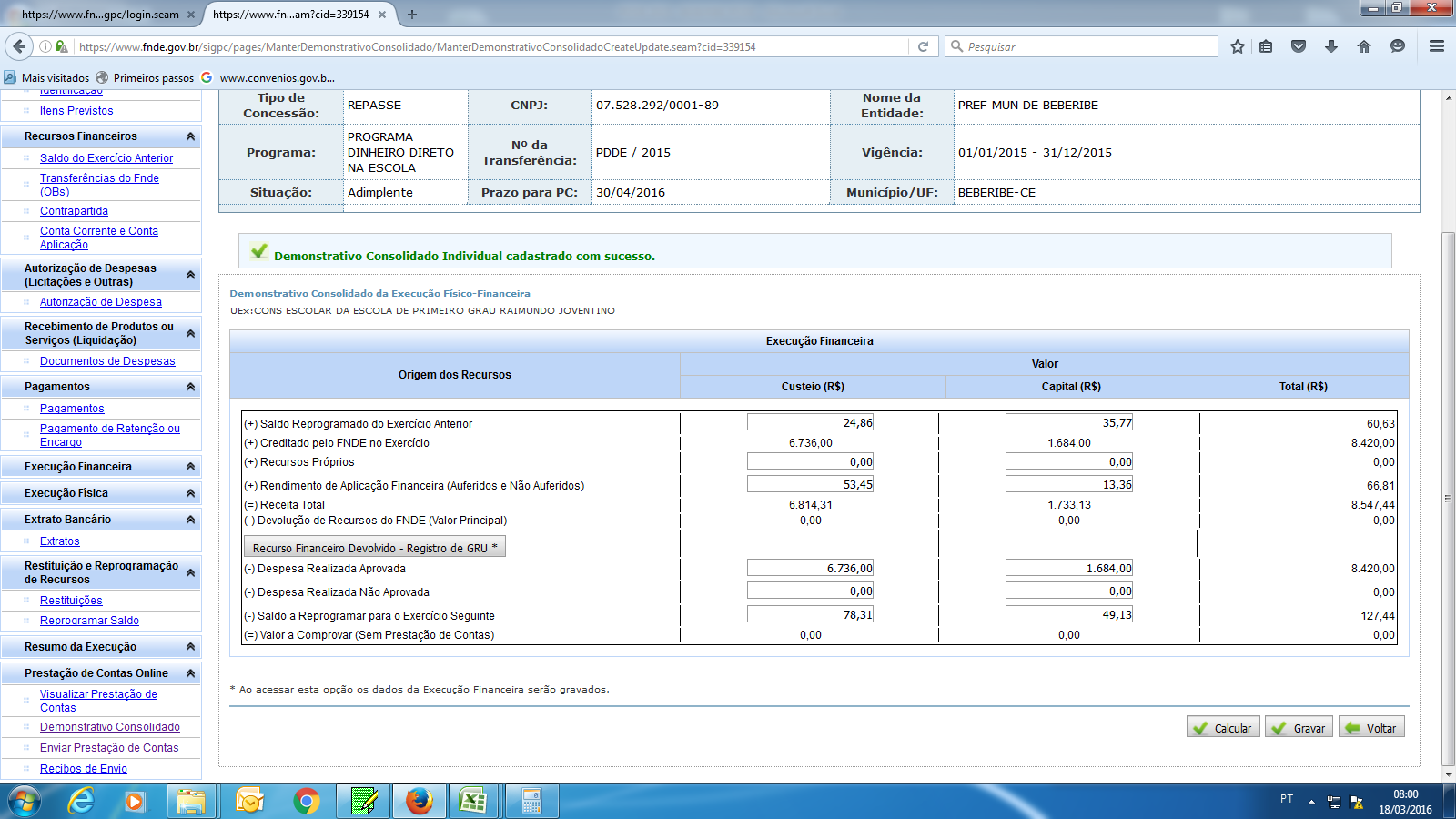This screenshot has height=819, width=1456.
Task: Collapse the Pagamentos sidebar section
Action: click(190, 387)
